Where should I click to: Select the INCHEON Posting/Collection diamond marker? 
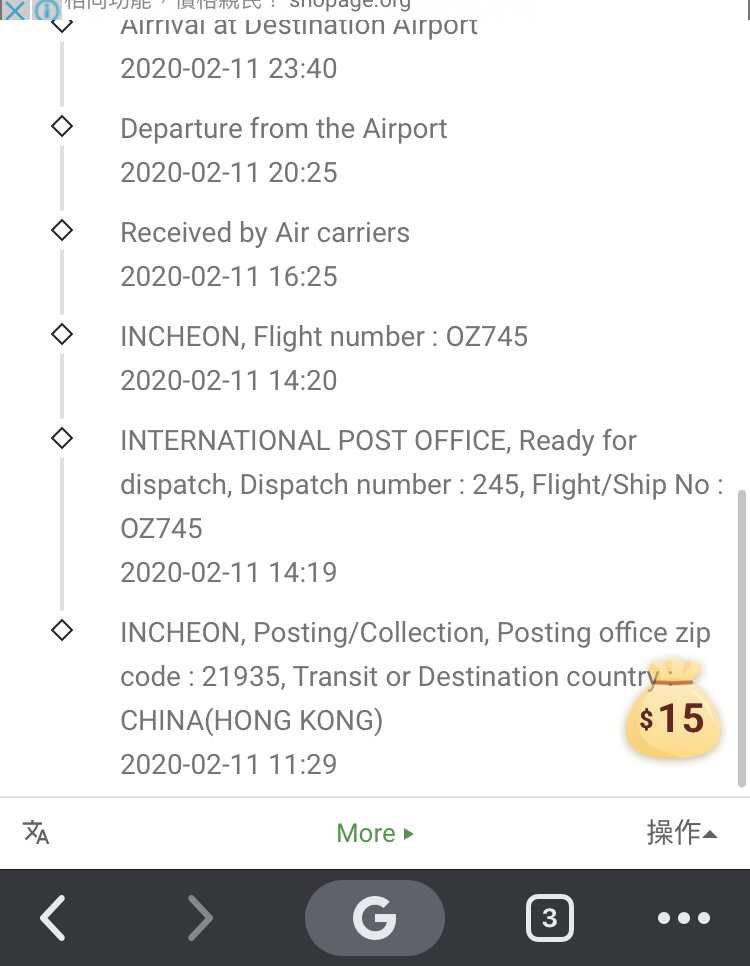[x=62, y=631]
